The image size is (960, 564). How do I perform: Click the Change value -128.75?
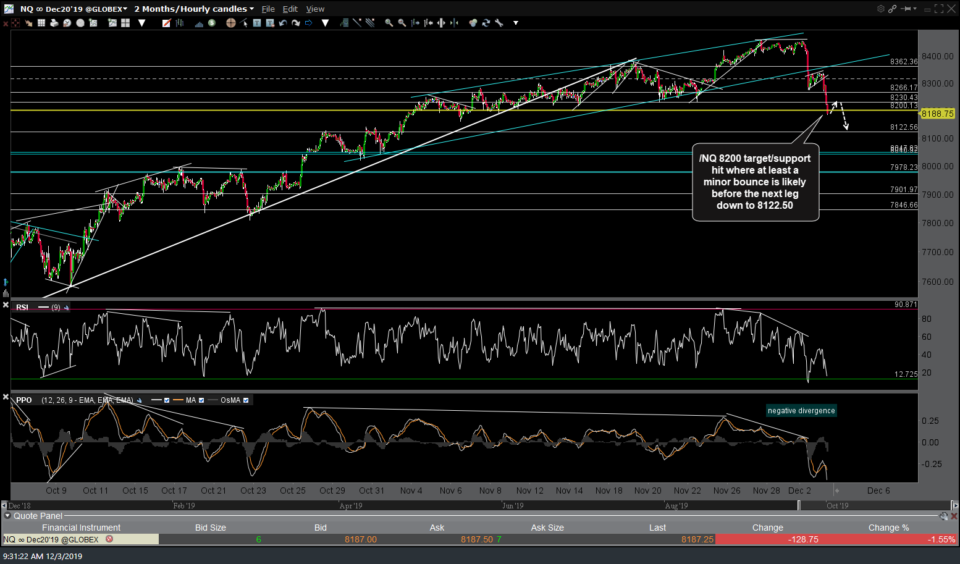(803, 540)
